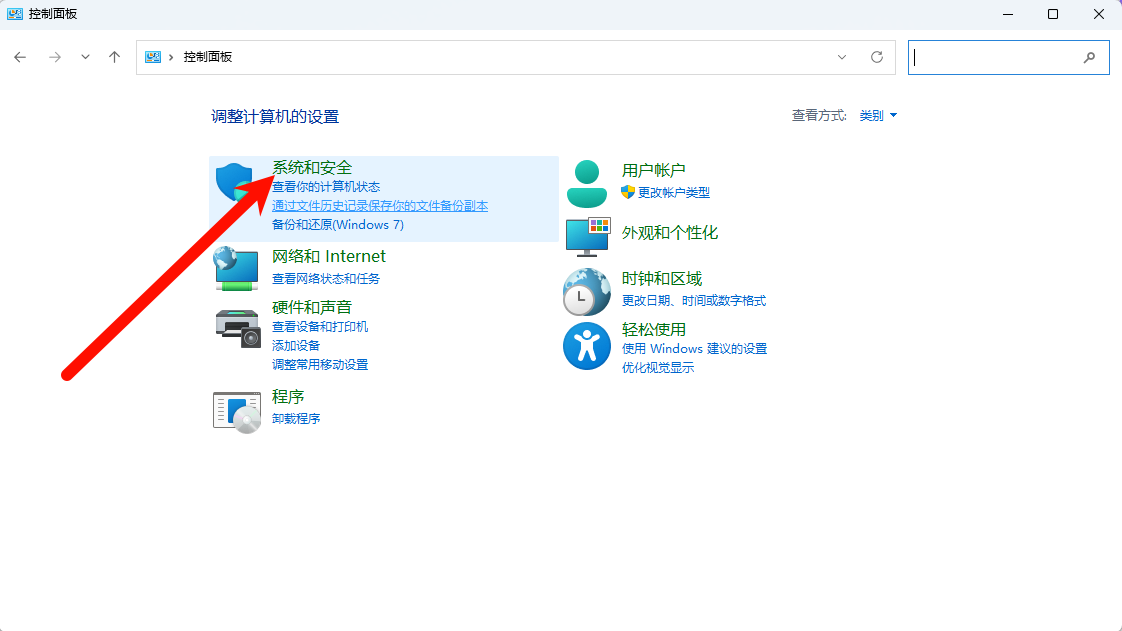This screenshot has width=1122, height=631.
Task: Click the control panel icon in address bar
Action: click(x=152, y=57)
